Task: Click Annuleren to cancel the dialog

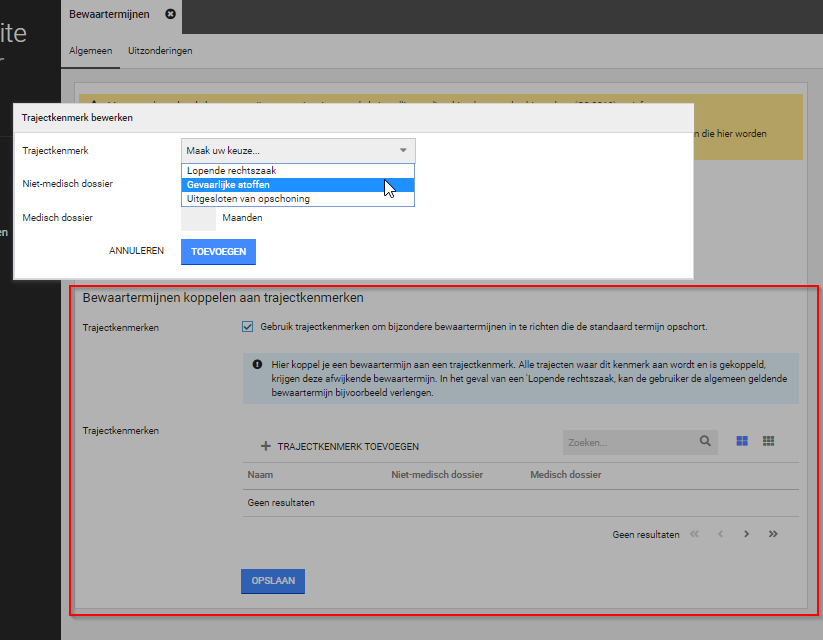Action: click(x=136, y=251)
